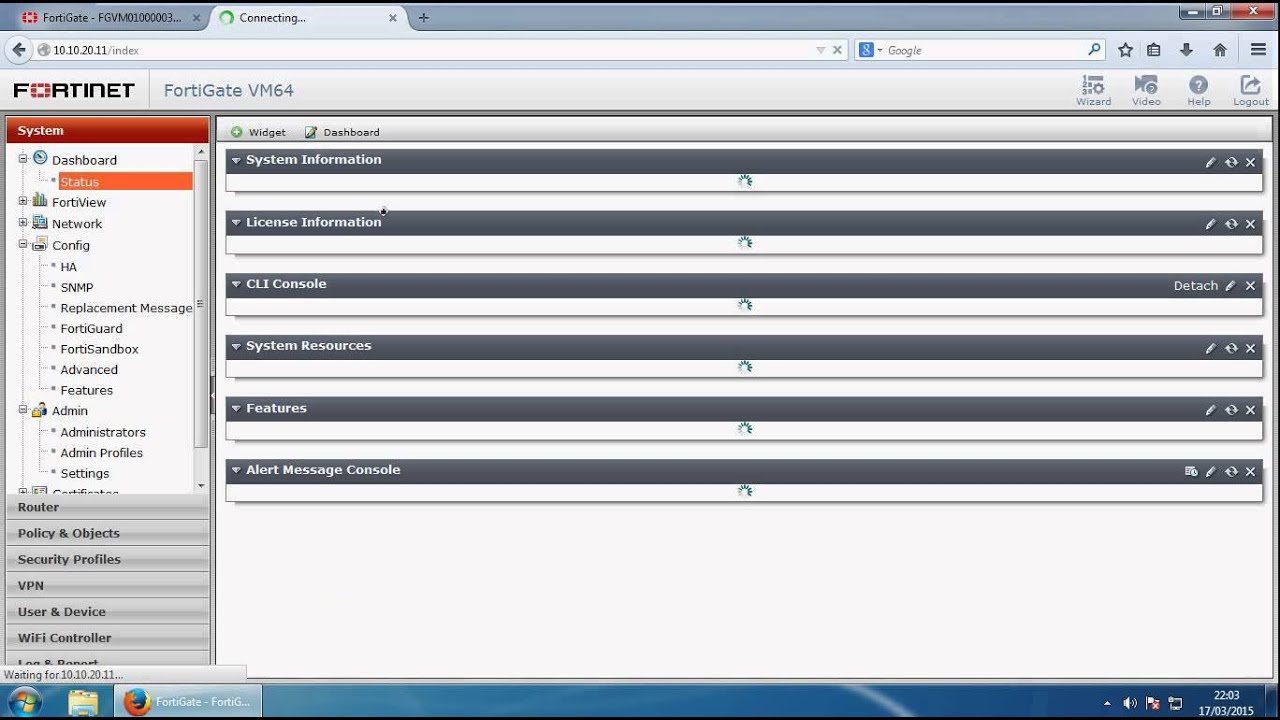Collapse the License Information widget arrow
This screenshot has width=1280, height=720.
[x=236, y=222]
